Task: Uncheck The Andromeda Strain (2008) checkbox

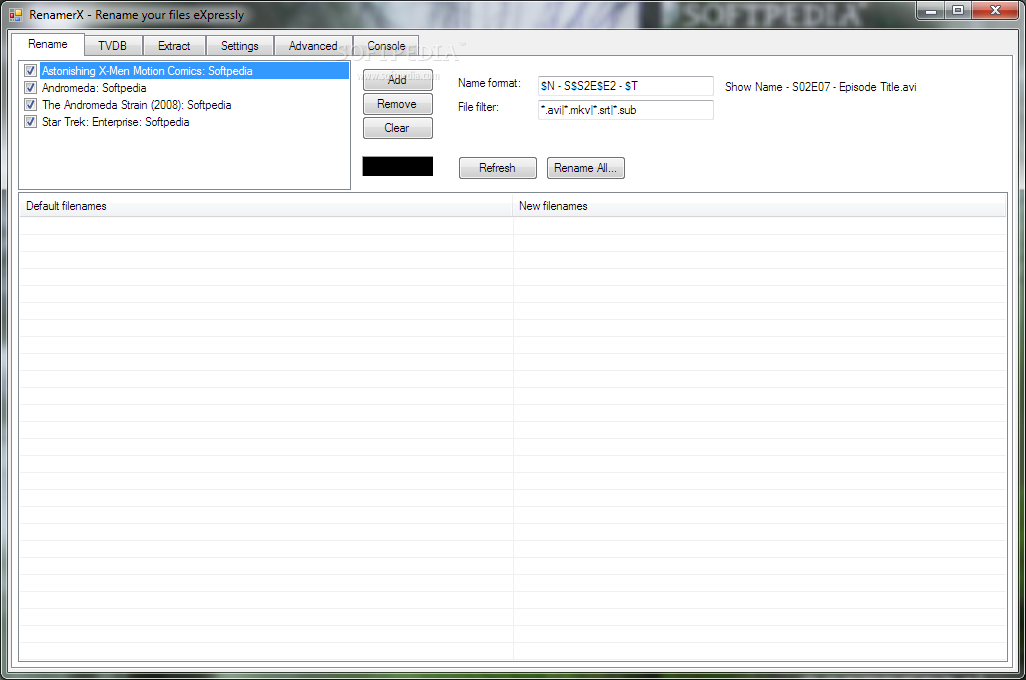Action: click(30, 105)
